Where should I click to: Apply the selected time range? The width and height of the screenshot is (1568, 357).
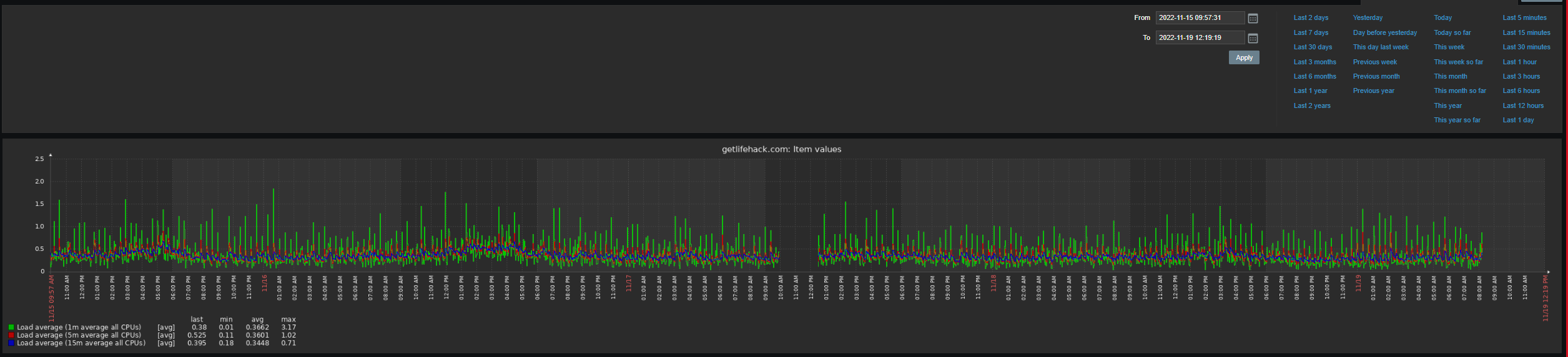point(1244,57)
